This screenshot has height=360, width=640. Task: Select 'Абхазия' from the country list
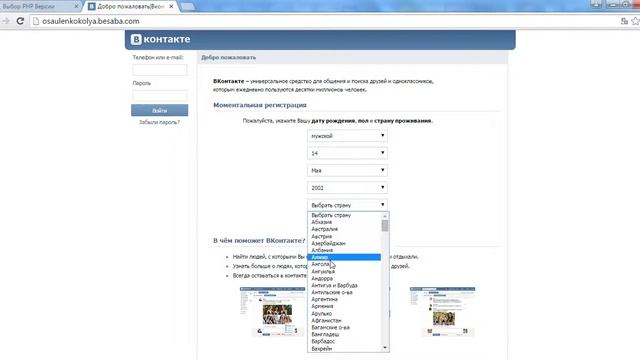click(x=344, y=222)
